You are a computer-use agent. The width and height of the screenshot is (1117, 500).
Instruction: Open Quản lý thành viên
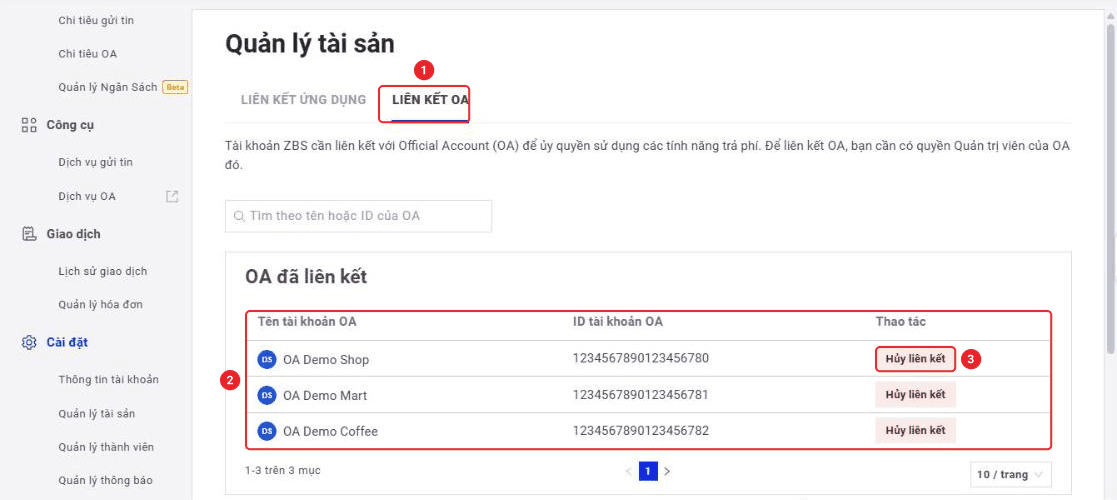coord(106,447)
